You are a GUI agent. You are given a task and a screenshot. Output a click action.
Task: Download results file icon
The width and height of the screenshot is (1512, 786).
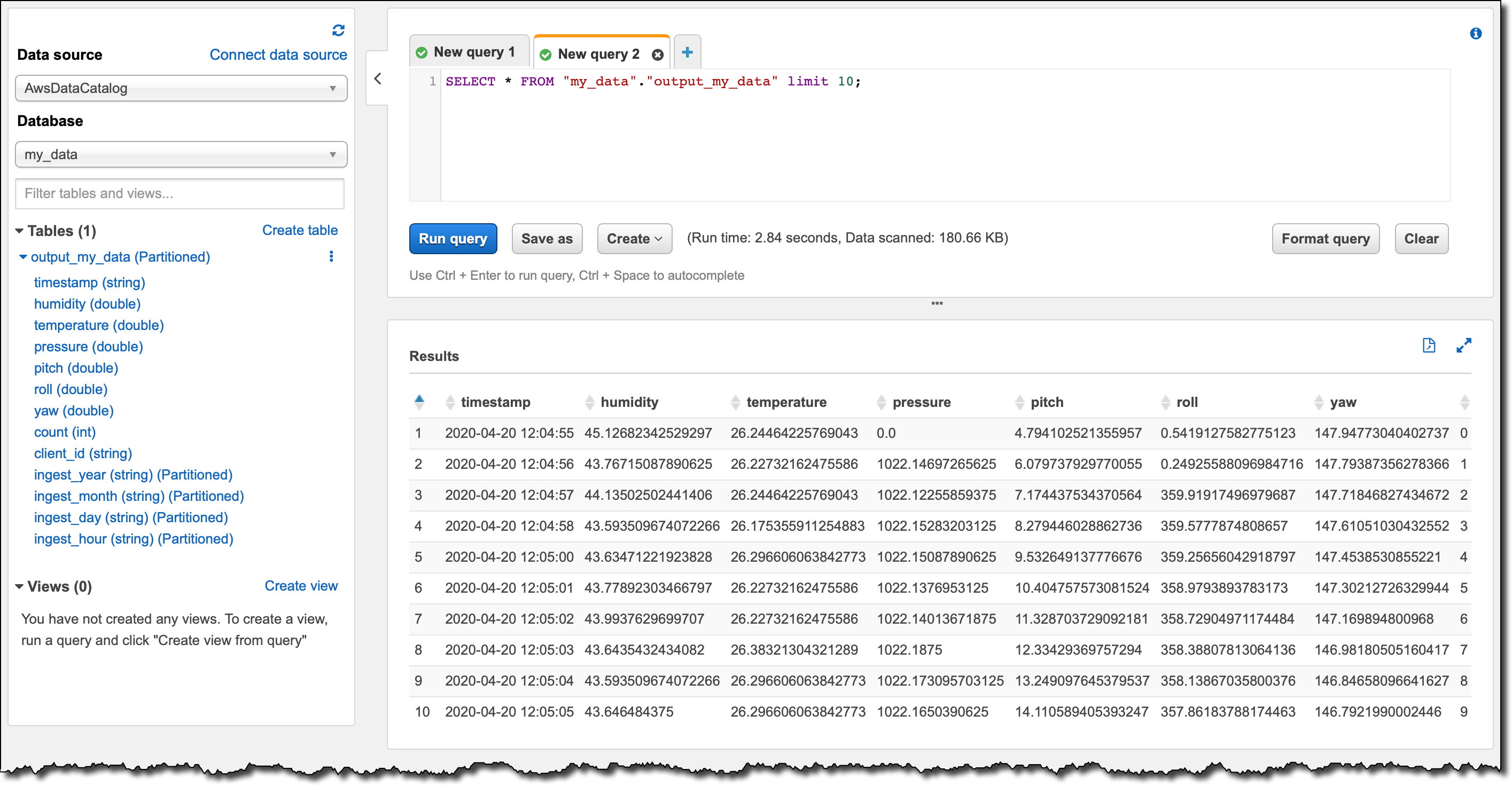[x=1429, y=345]
